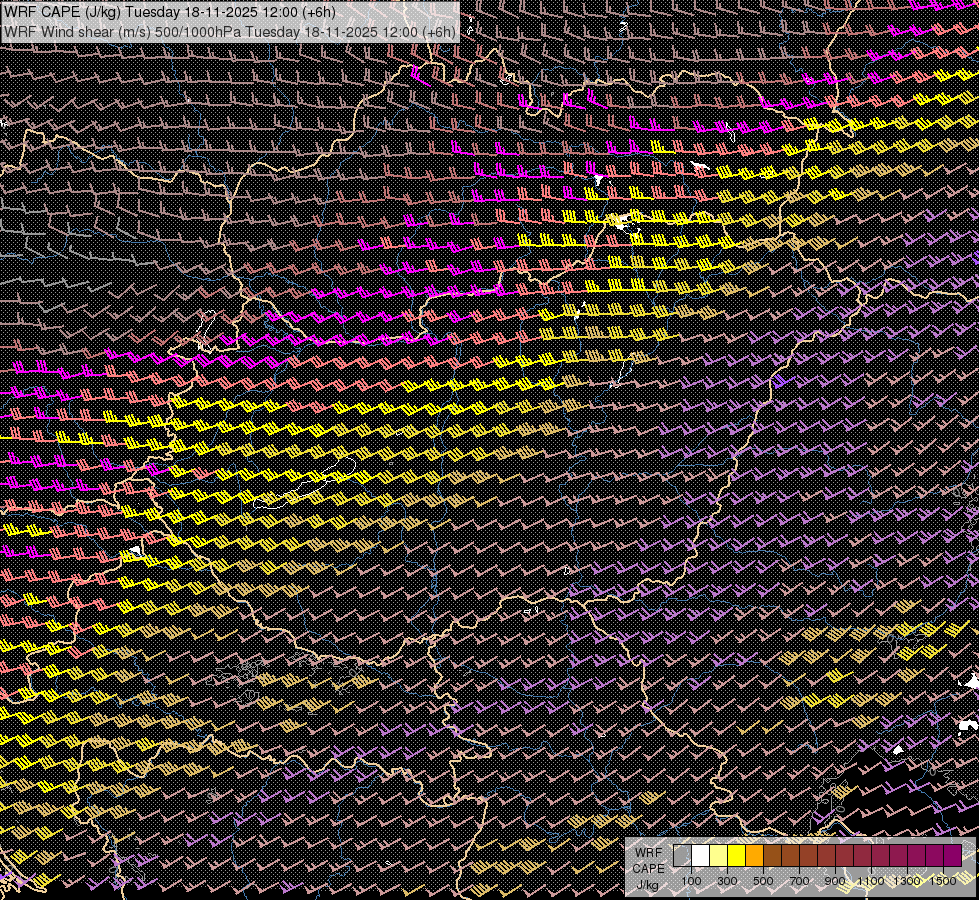Viewport: 979px width, 900px height.
Task: Select the bright yellow swatch in the CAPE legend
Action: pyautogui.click(x=737, y=856)
